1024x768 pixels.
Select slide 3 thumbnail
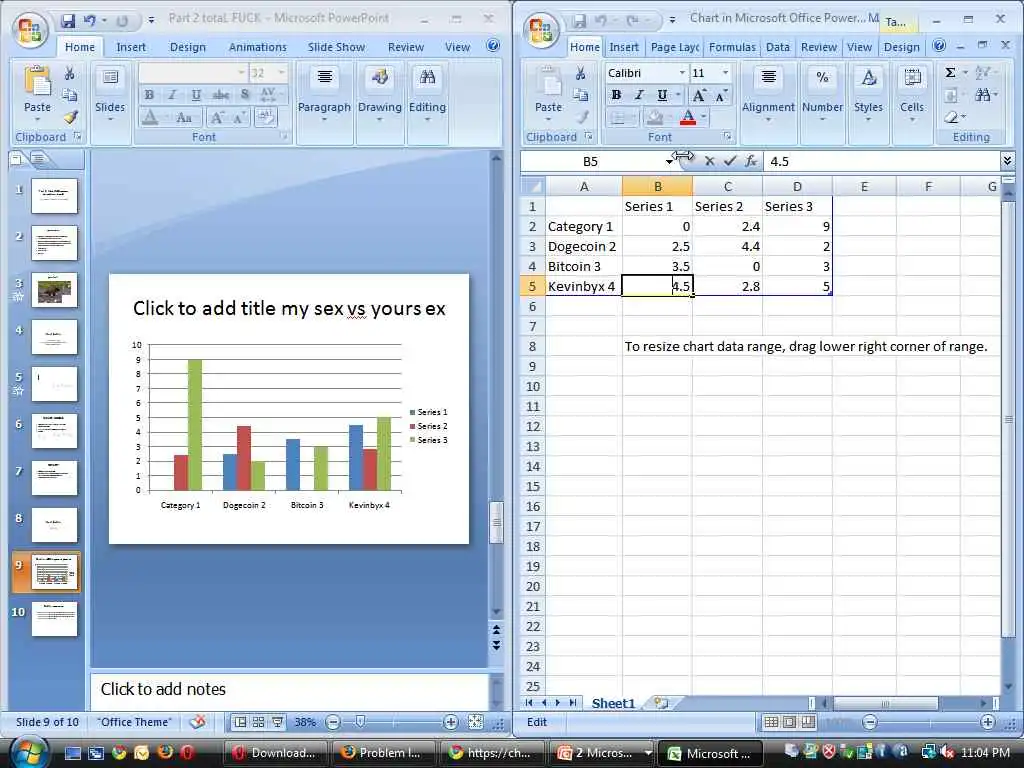[x=54, y=289]
